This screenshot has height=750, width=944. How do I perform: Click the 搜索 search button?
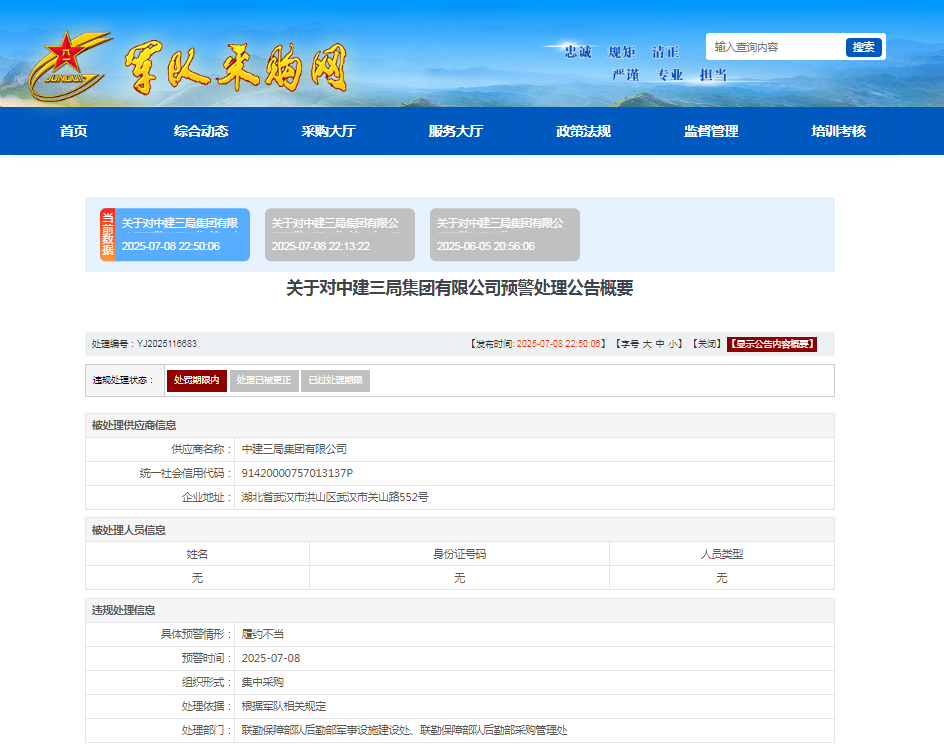pyautogui.click(x=863, y=47)
